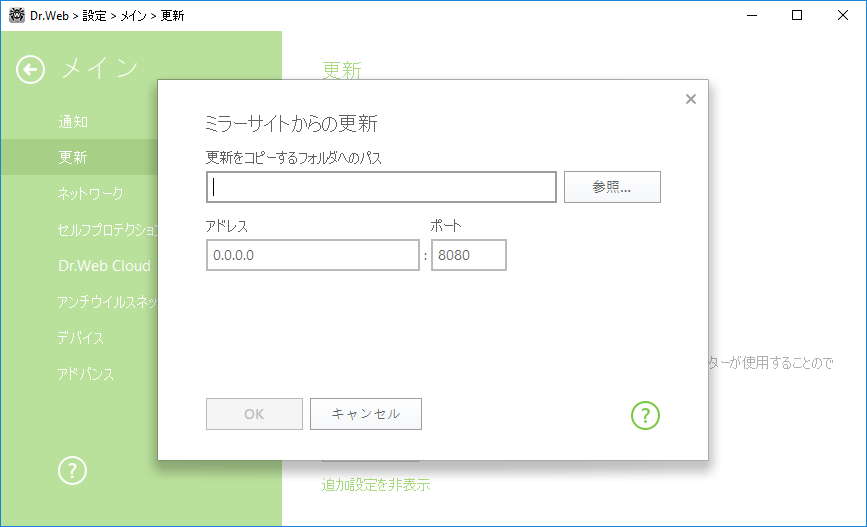Viewport: 867px width, 527px height.
Task: Click 追加設定を非表示 link
Action: point(375,485)
